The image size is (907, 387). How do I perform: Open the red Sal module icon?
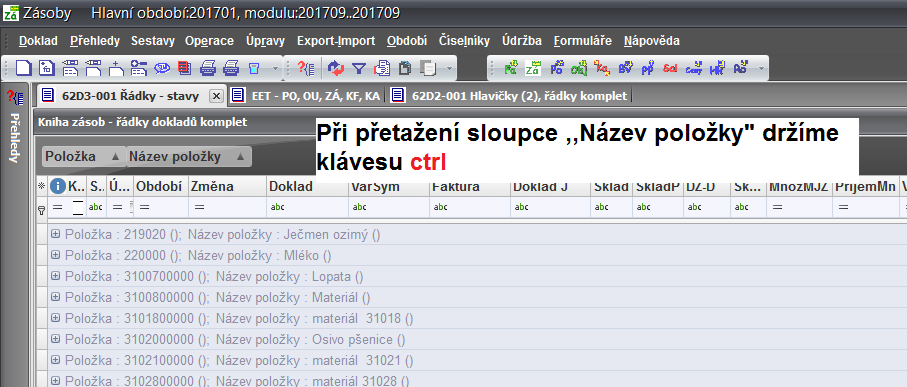coord(670,68)
